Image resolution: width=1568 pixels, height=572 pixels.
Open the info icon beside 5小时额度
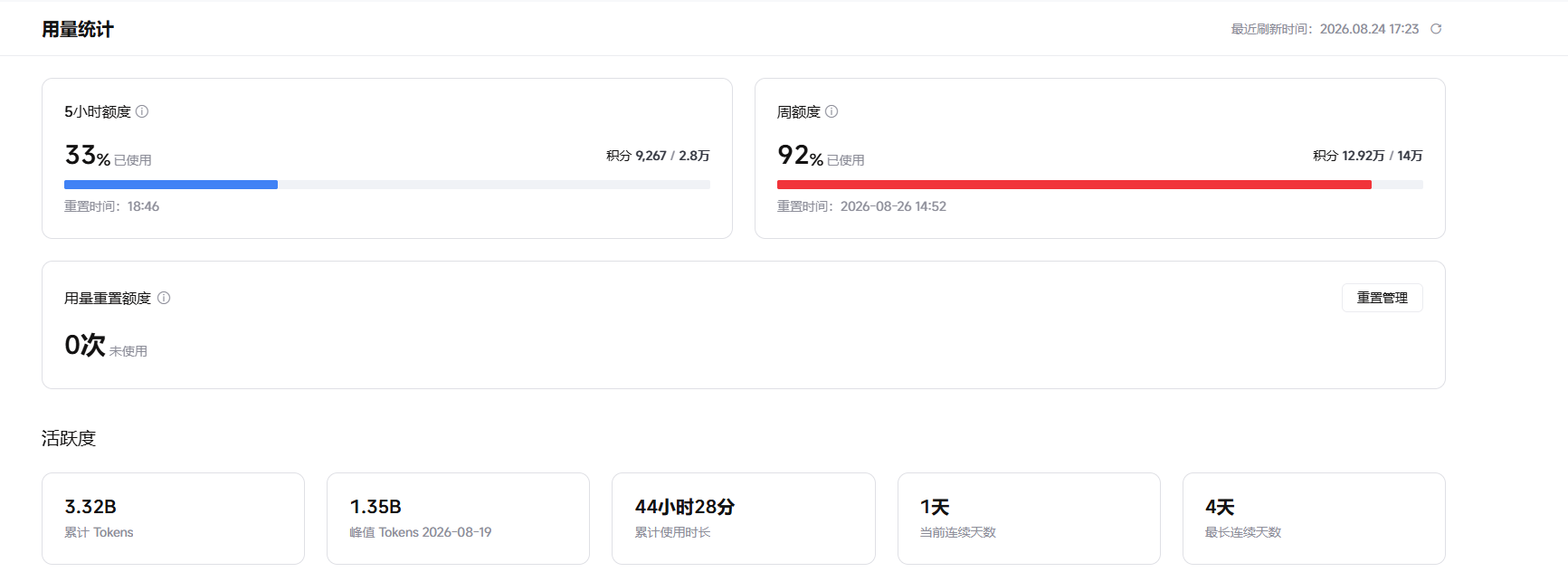point(142,111)
